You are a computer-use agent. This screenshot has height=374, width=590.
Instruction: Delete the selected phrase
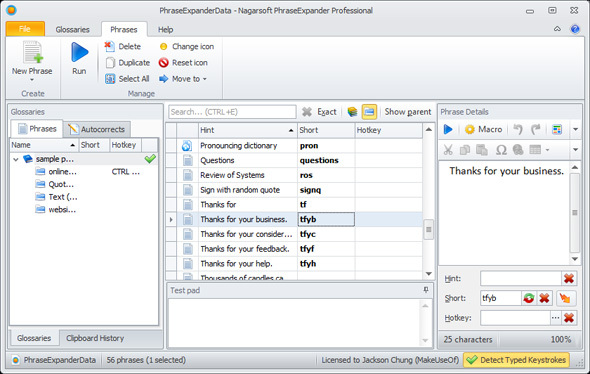[123, 46]
